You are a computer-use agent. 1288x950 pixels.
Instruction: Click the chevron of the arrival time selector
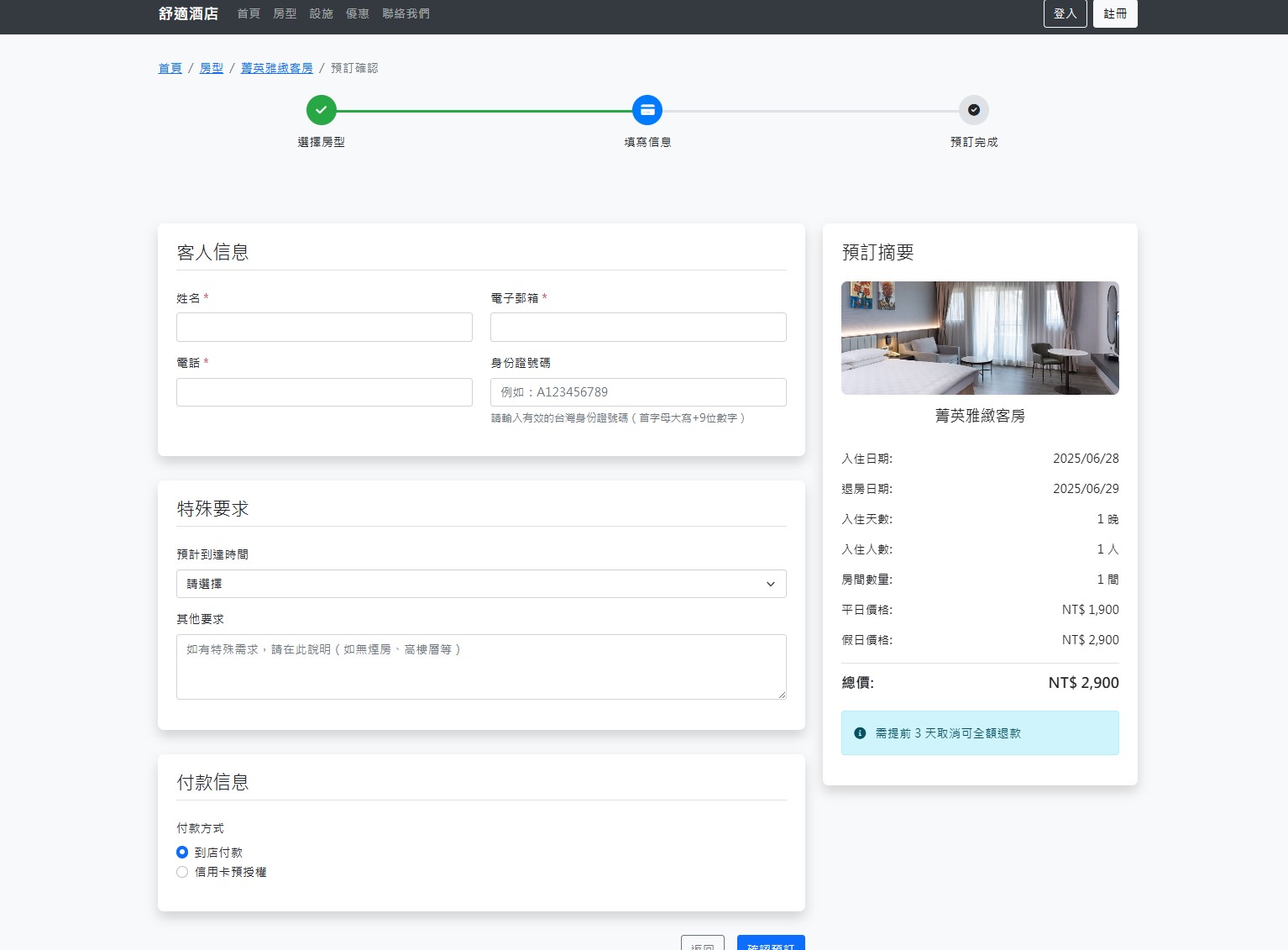click(770, 584)
